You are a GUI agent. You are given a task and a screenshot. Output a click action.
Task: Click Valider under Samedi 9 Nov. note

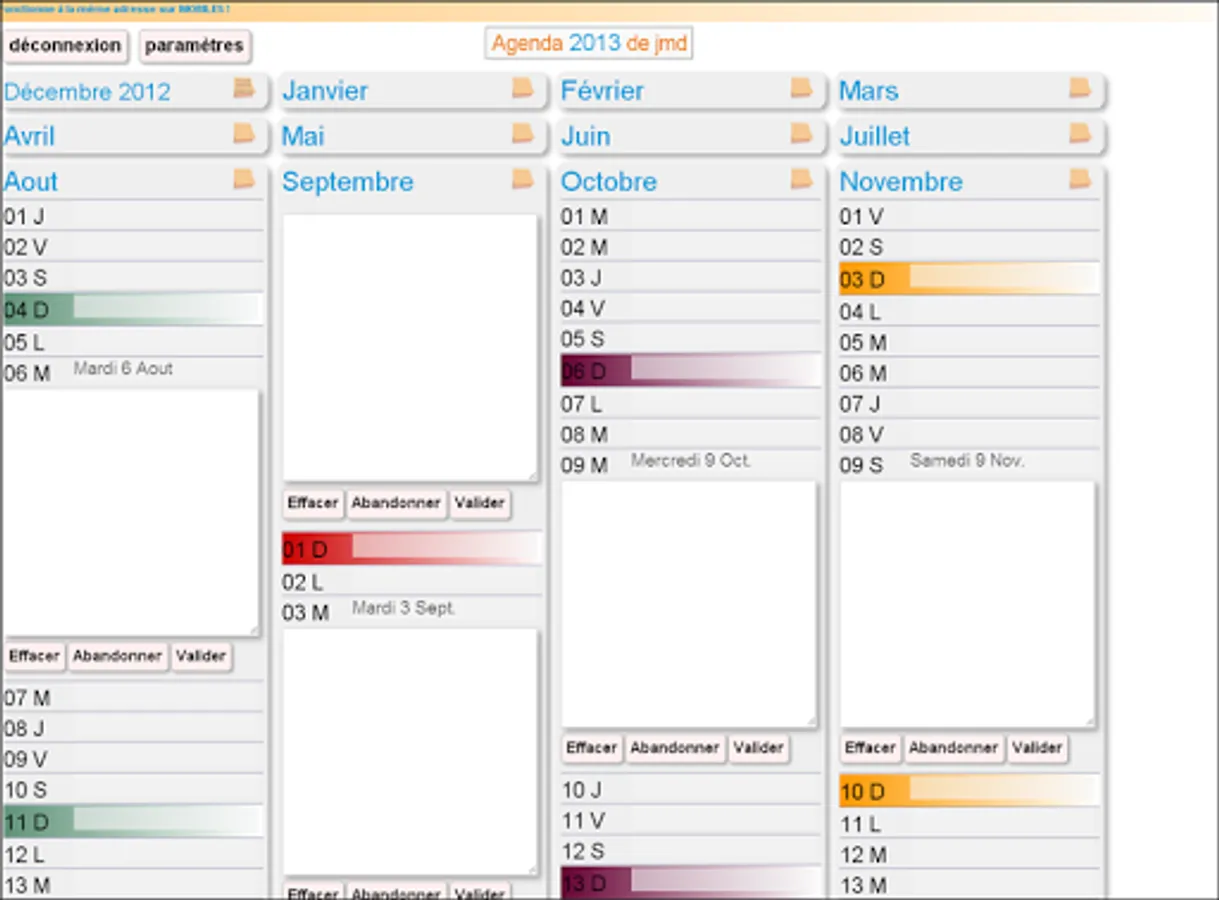tap(1037, 749)
